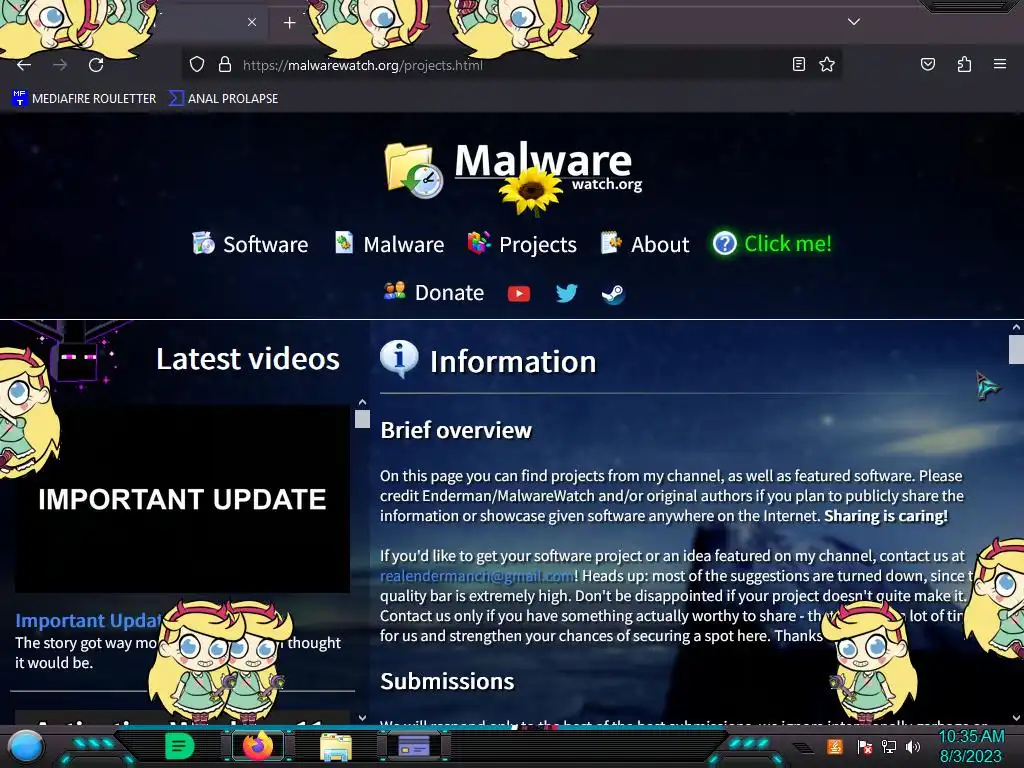This screenshot has height=768, width=1024.
Task: Click the site security padlock icon
Action: click(225, 65)
